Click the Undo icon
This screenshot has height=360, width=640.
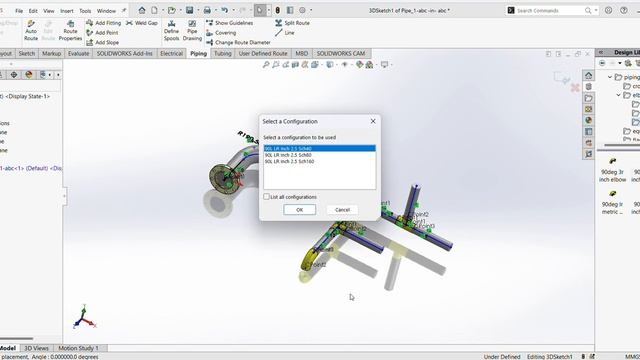[x=224, y=10]
